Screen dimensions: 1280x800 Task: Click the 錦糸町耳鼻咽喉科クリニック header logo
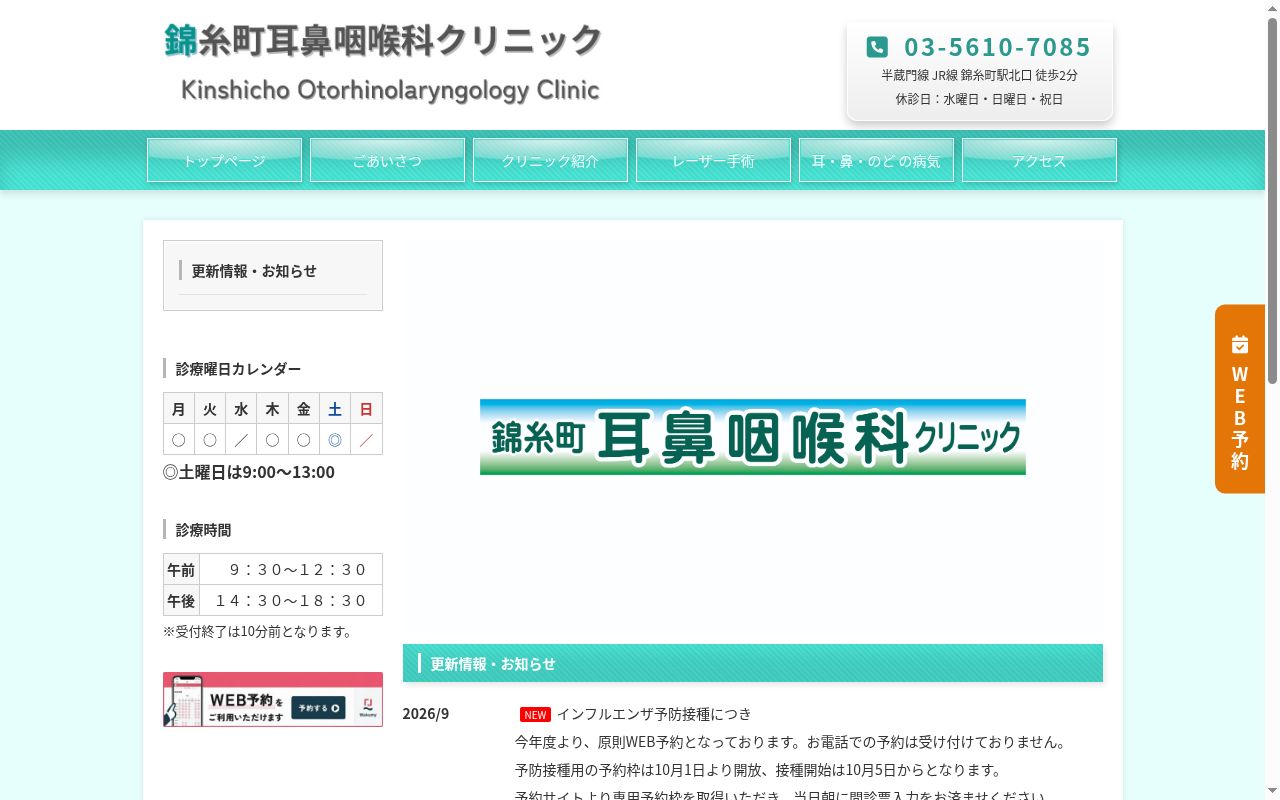pos(384,41)
